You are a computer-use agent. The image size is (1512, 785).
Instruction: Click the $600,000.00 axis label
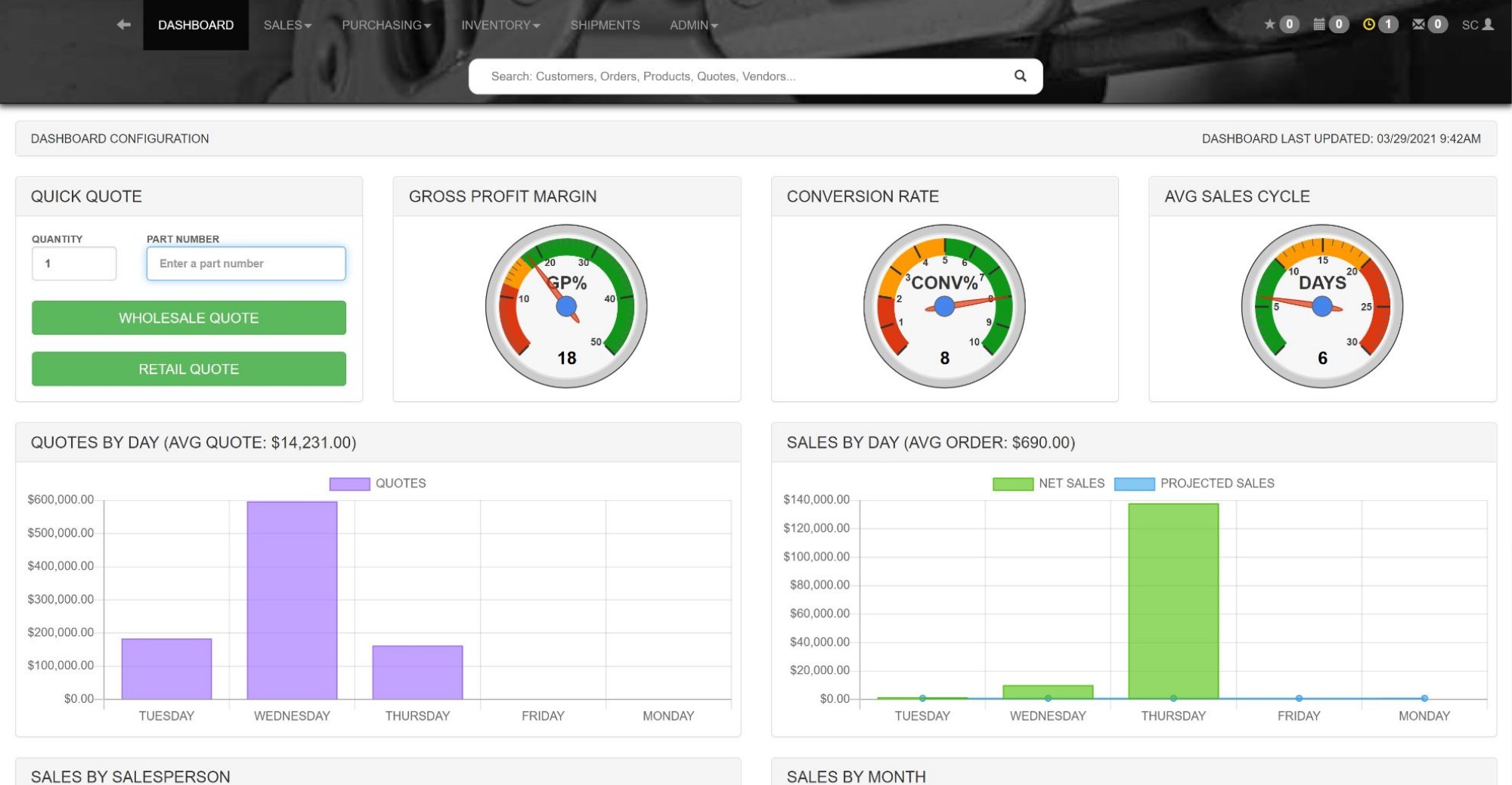(x=60, y=499)
